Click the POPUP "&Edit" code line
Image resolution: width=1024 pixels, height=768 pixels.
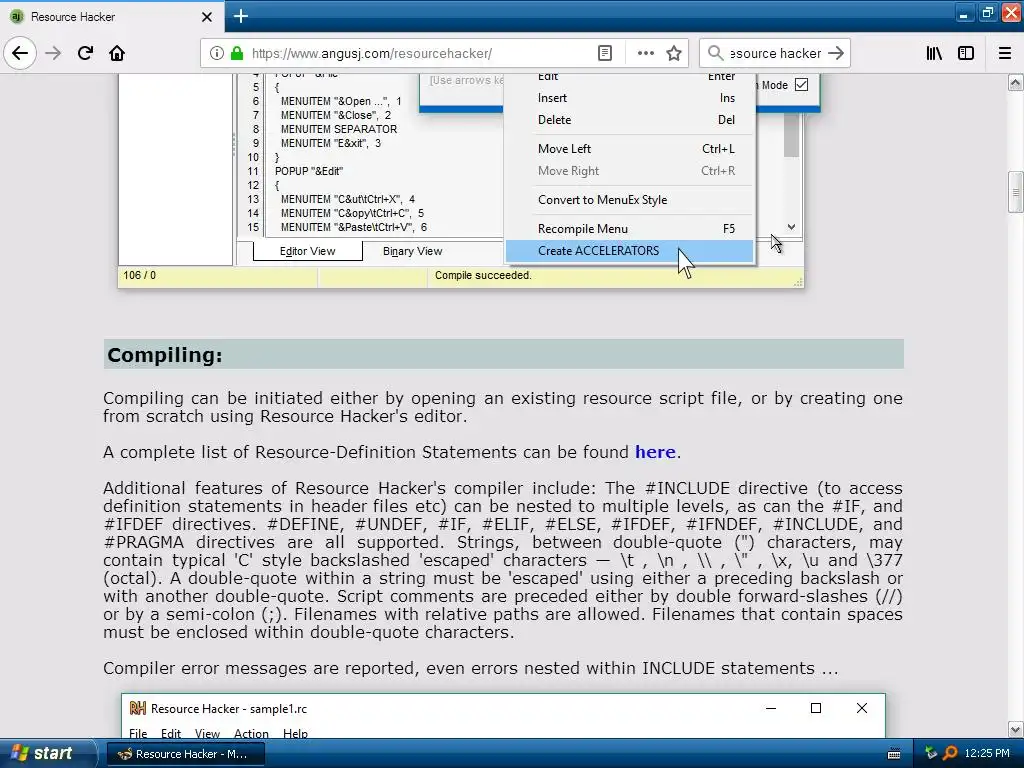tap(309, 171)
